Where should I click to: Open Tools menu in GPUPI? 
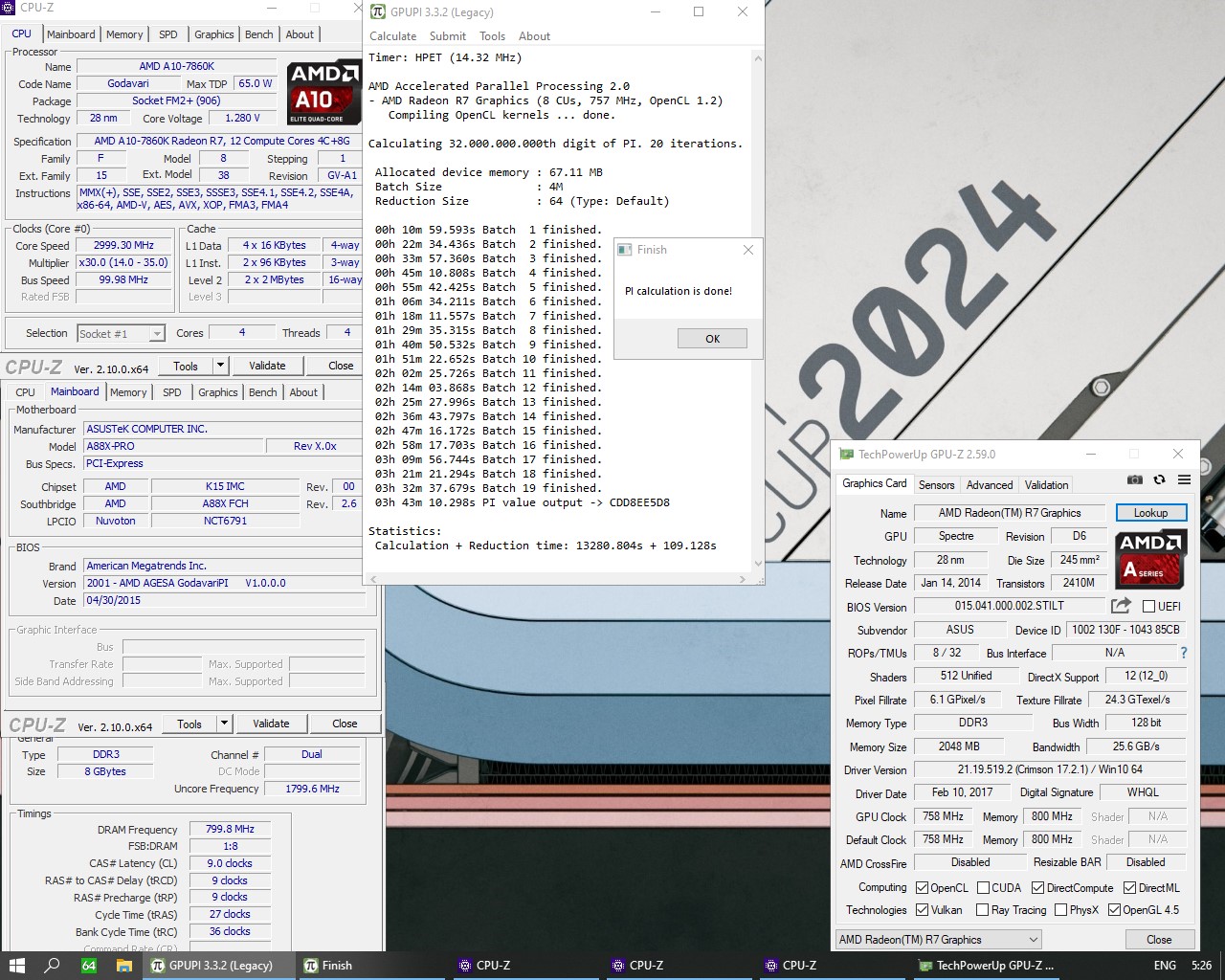click(493, 36)
